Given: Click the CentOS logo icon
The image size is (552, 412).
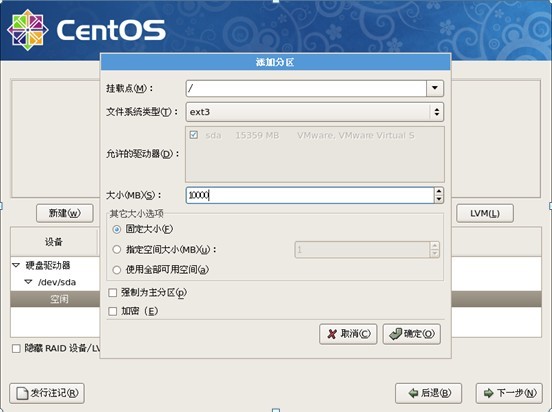Looking at the screenshot, I should click(27, 30).
